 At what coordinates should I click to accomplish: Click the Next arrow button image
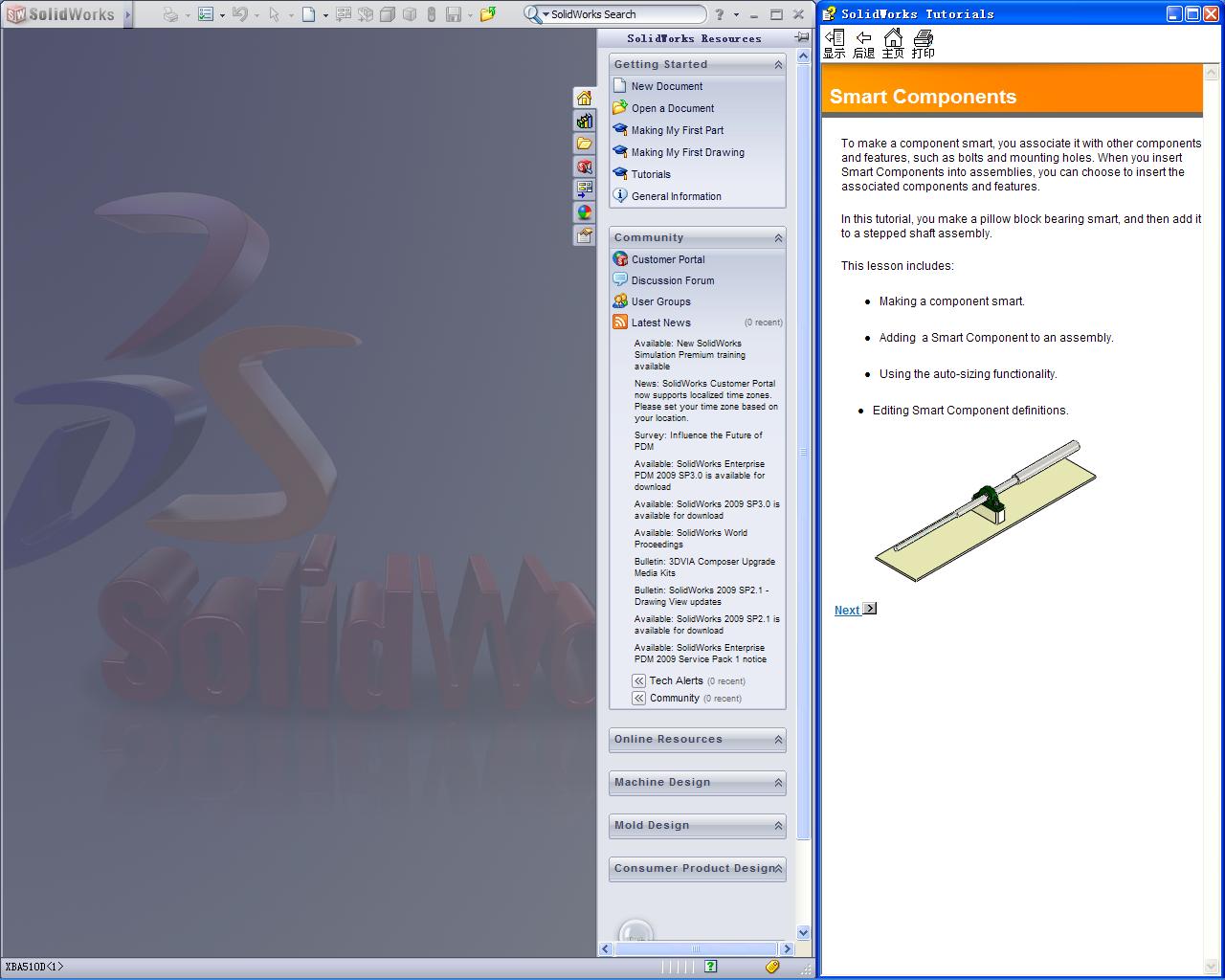point(870,609)
